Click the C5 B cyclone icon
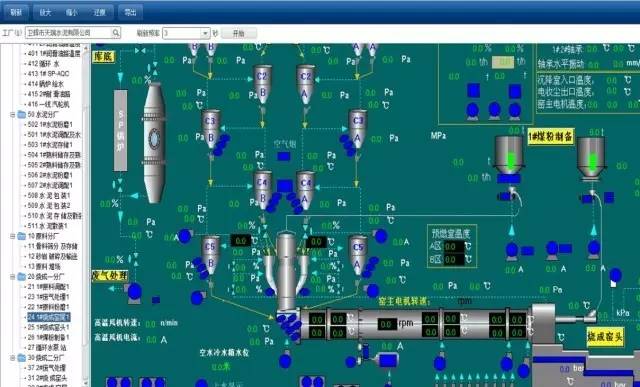 point(211,255)
